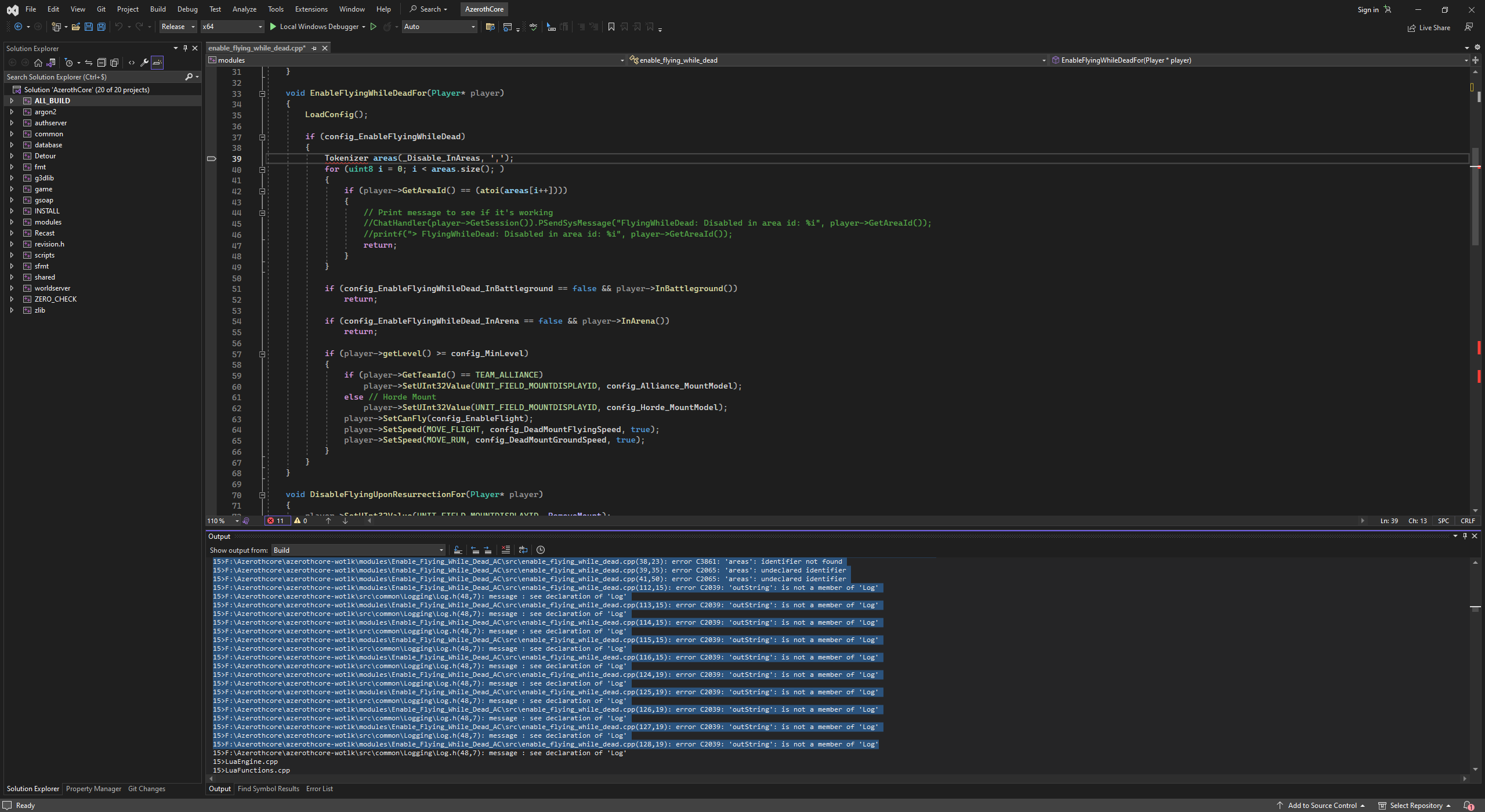Click Add to Source Control button
The width and height of the screenshot is (1485, 812).
click(x=1321, y=806)
